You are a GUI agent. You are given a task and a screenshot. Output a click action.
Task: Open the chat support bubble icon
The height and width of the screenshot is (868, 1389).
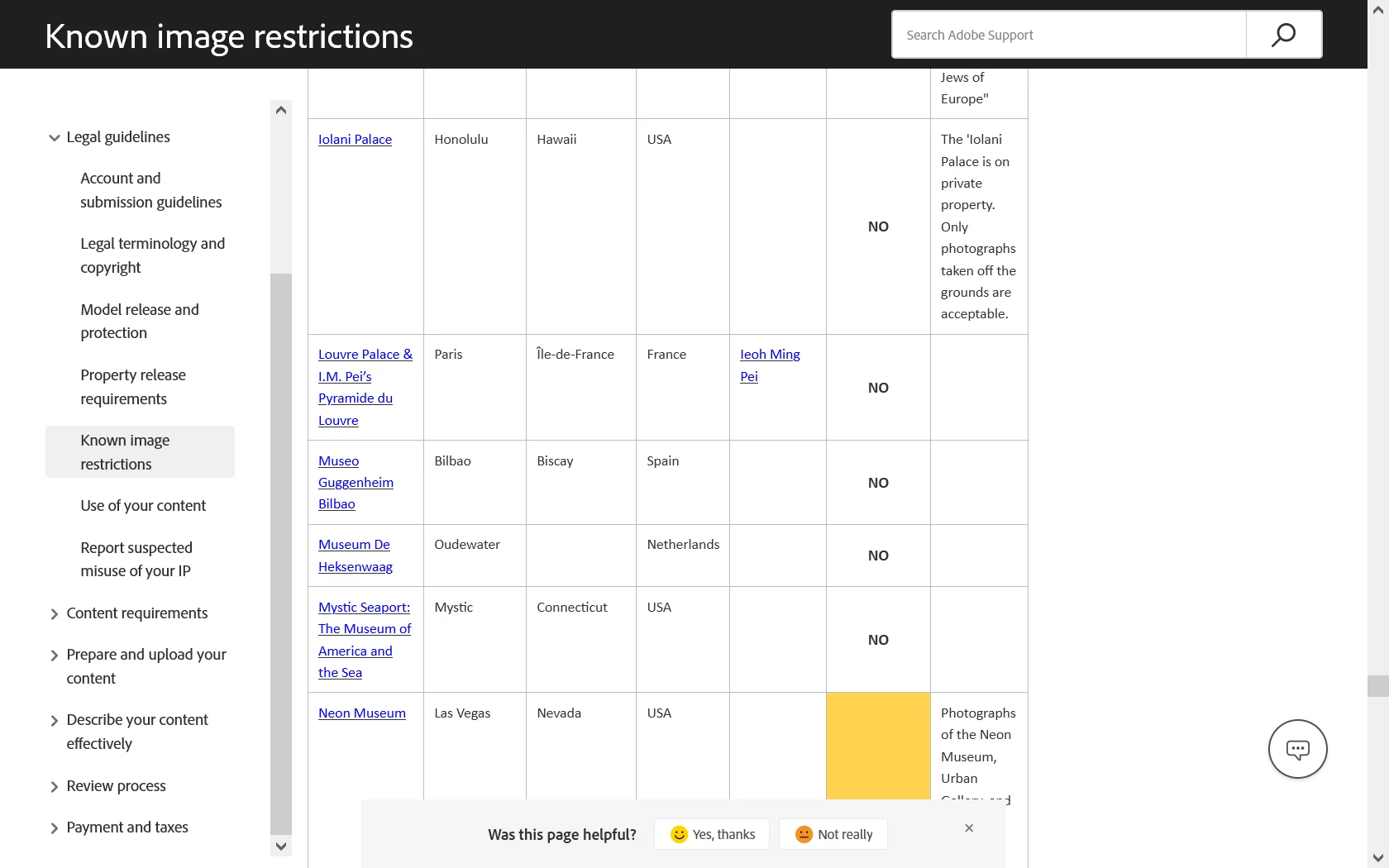[1297, 749]
